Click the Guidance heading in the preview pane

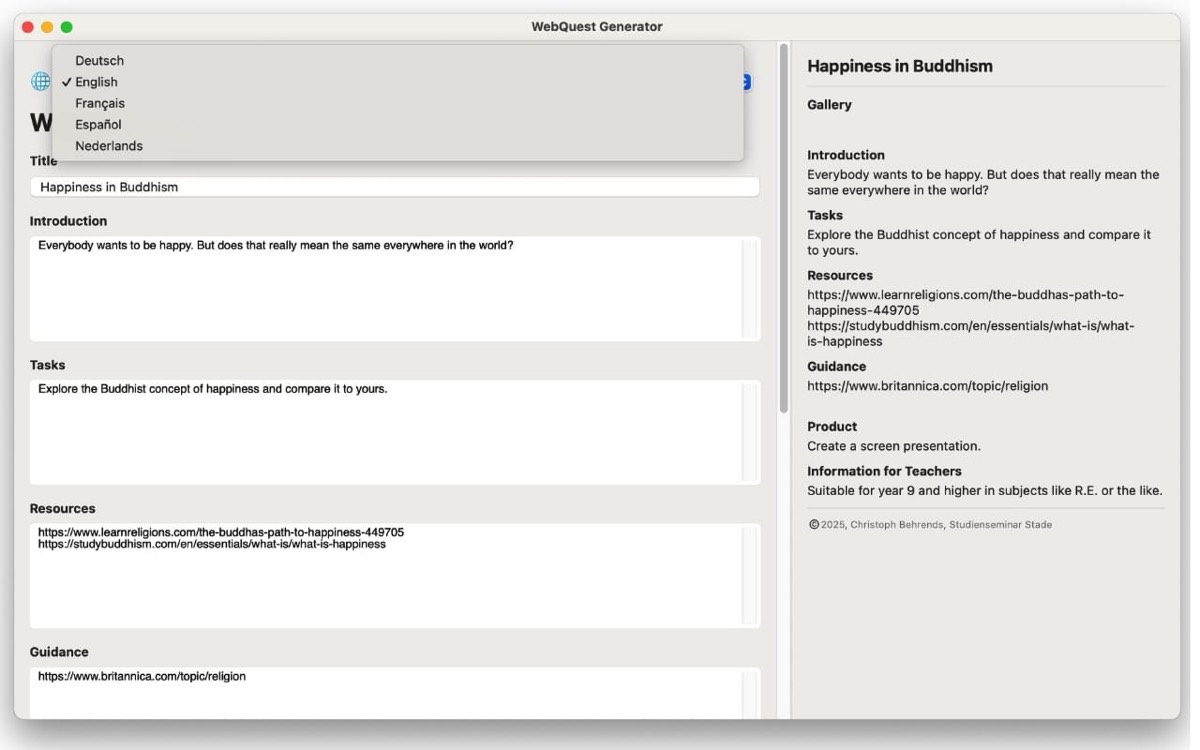(837, 367)
